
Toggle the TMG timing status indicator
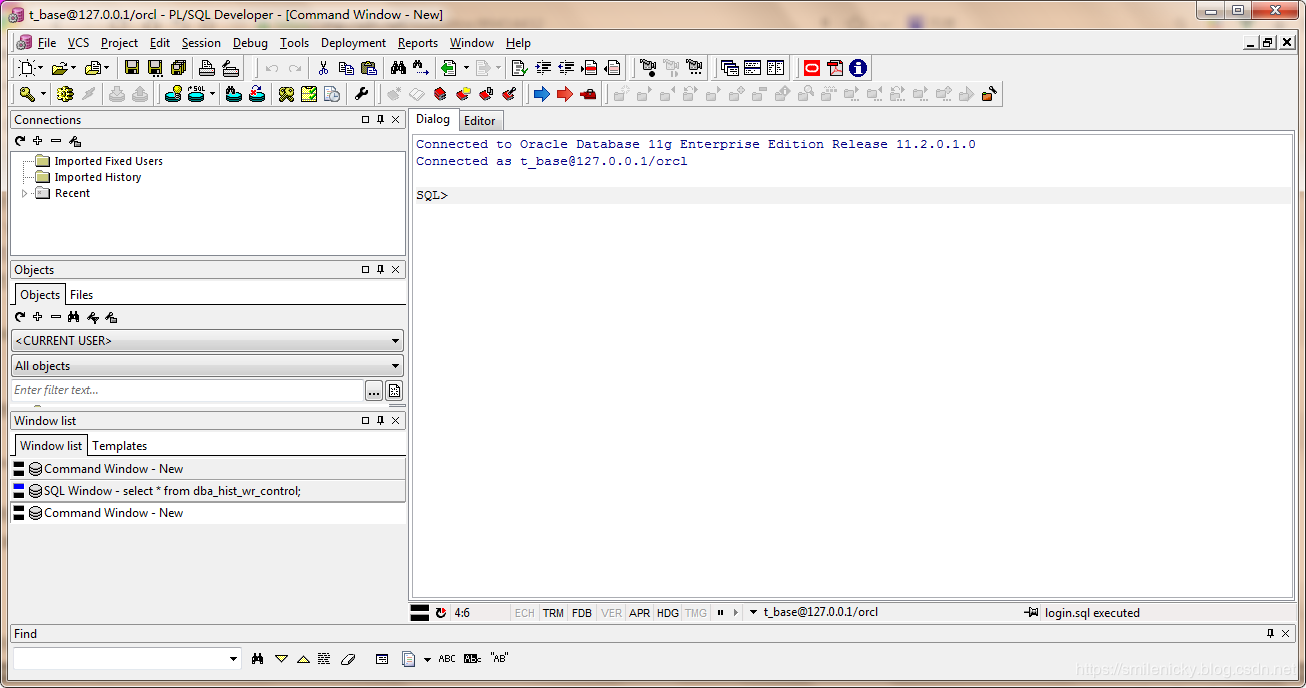point(696,613)
